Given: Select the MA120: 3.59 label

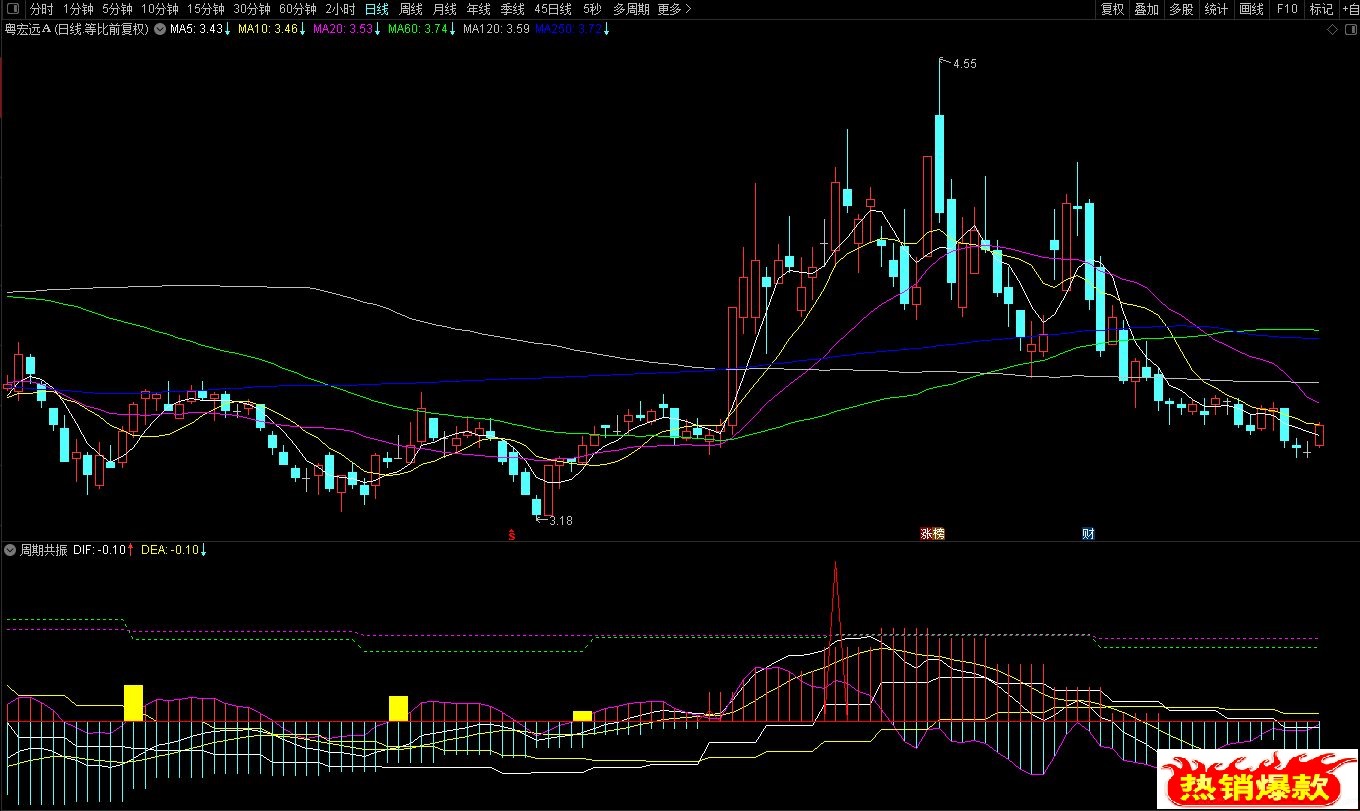Looking at the screenshot, I should point(496,29).
